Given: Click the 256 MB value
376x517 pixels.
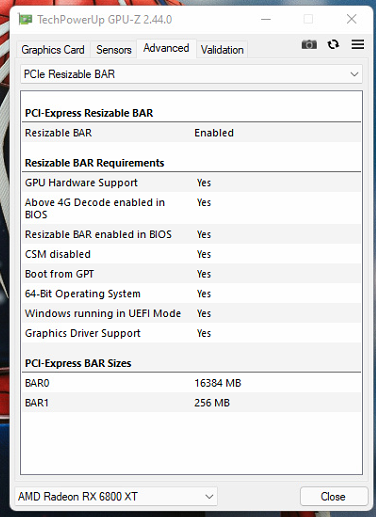Looking at the screenshot, I should 212,403.
